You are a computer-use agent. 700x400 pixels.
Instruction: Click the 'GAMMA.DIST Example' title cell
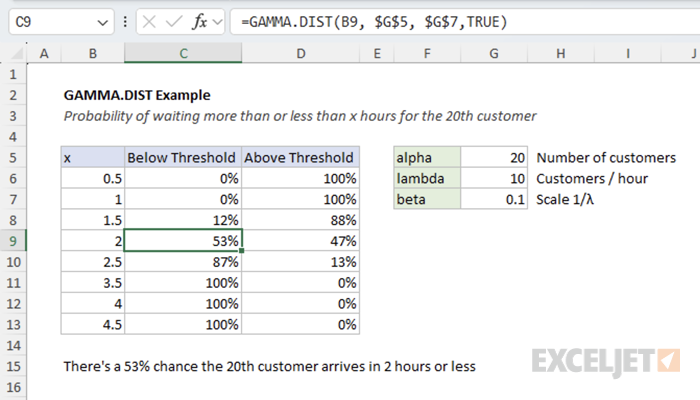click(x=137, y=95)
